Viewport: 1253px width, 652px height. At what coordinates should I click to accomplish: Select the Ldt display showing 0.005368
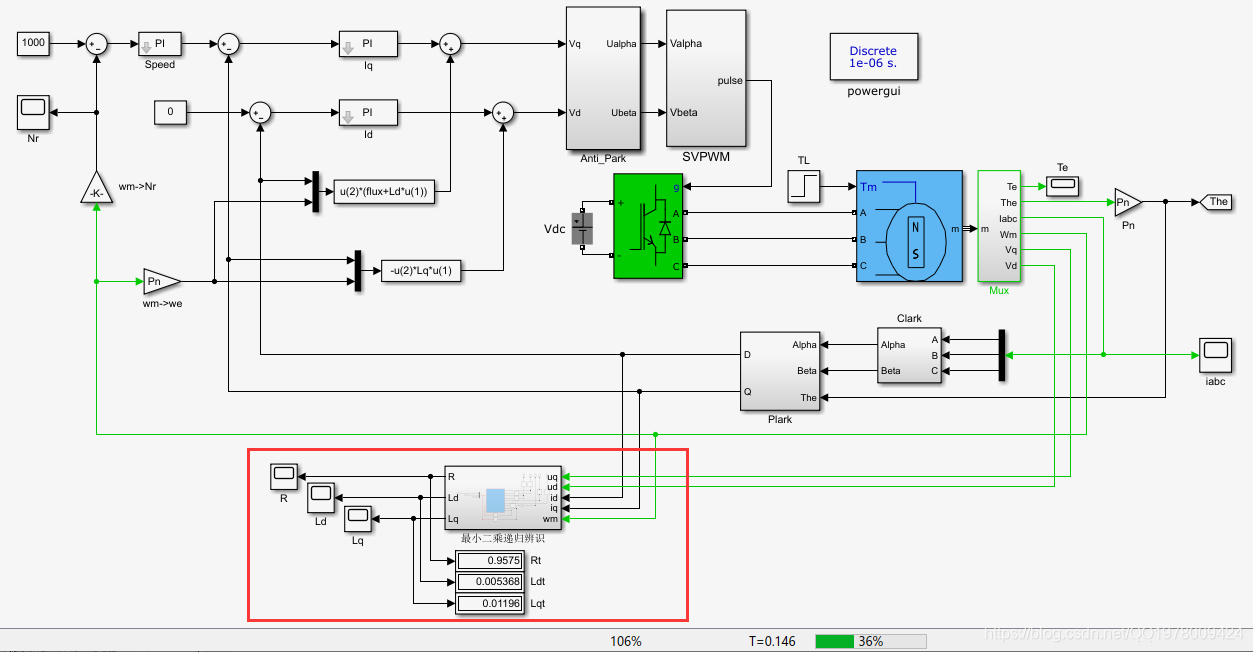pos(490,582)
